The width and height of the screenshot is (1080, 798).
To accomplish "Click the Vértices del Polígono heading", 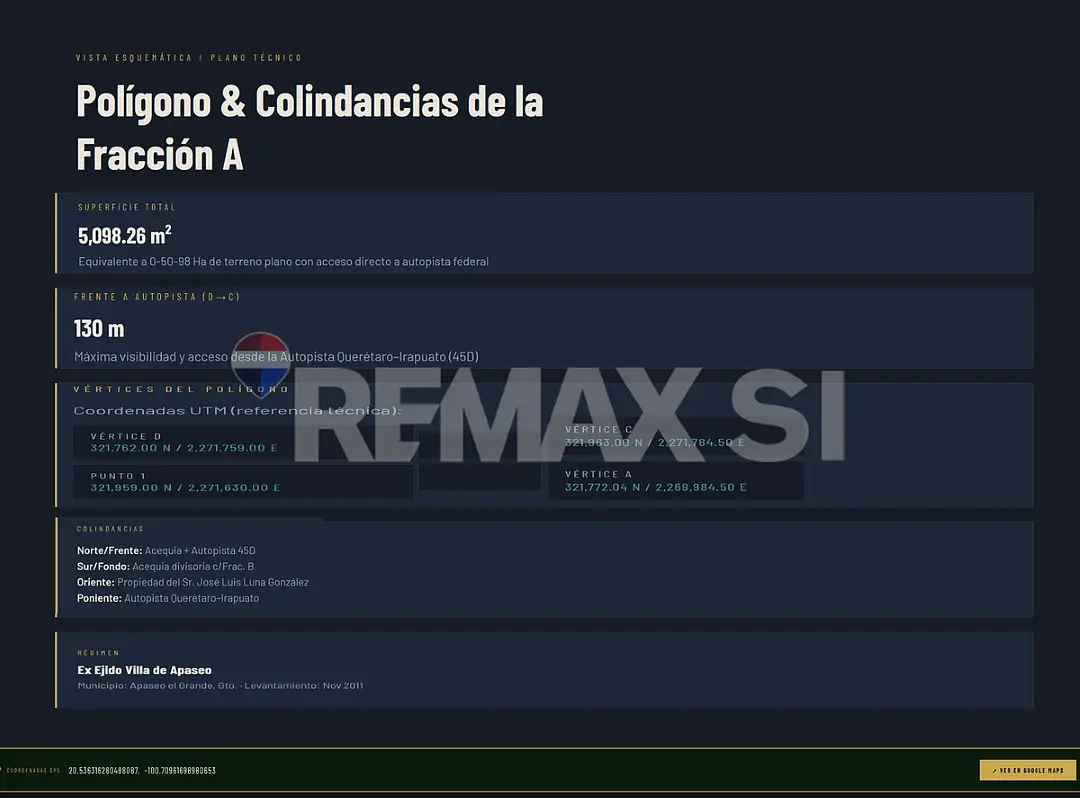I will 182,389.
